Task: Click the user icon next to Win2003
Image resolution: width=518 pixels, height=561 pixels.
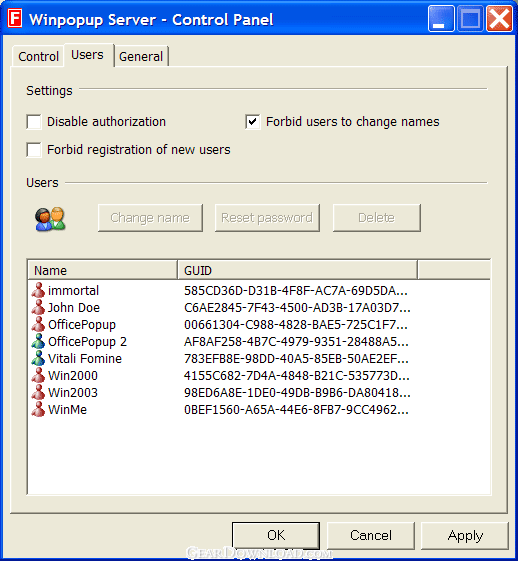Action: click(38, 392)
